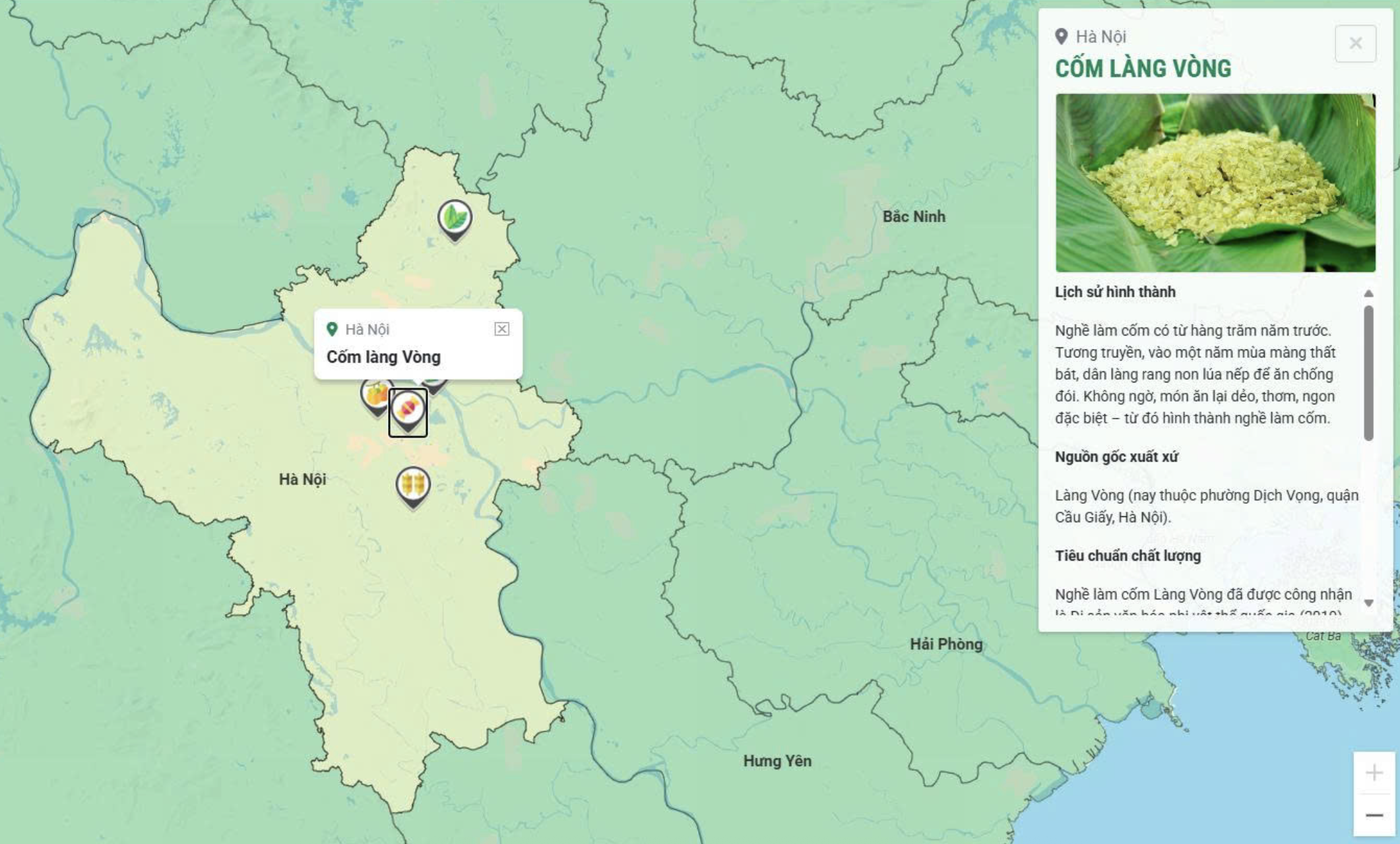This screenshot has height=844, width=1400.
Task: Zoom in the map with plus button
Action: coord(1374,772)
